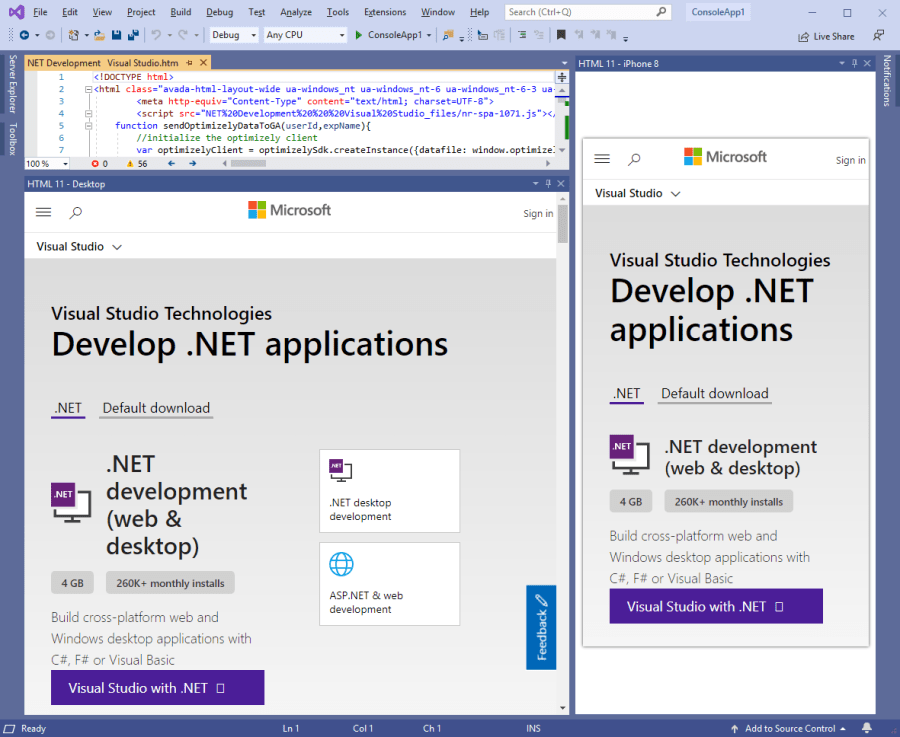Open the Debug configuration dropdown
Viewport: 900px width, 737px height.
point(235,35)
